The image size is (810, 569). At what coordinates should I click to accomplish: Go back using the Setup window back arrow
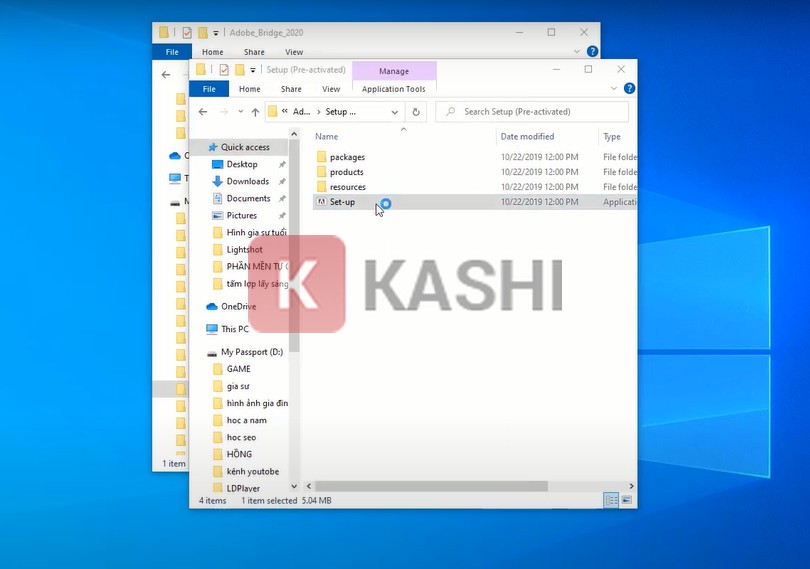[203, 112]
